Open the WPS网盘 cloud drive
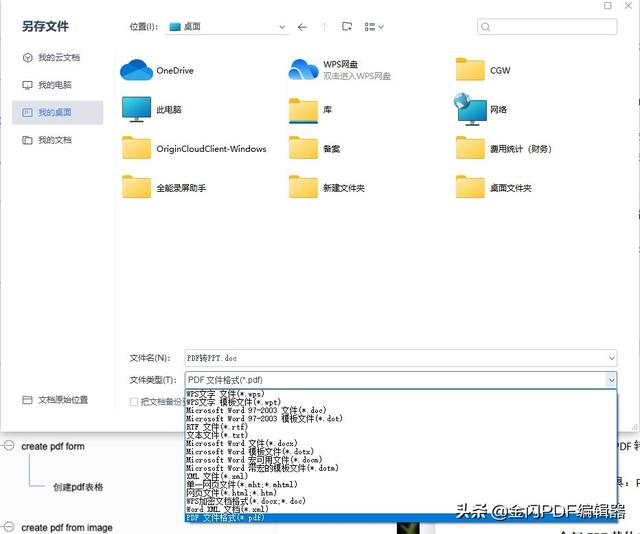The height and width of the screenshot is (534, 640). point(340,70)
